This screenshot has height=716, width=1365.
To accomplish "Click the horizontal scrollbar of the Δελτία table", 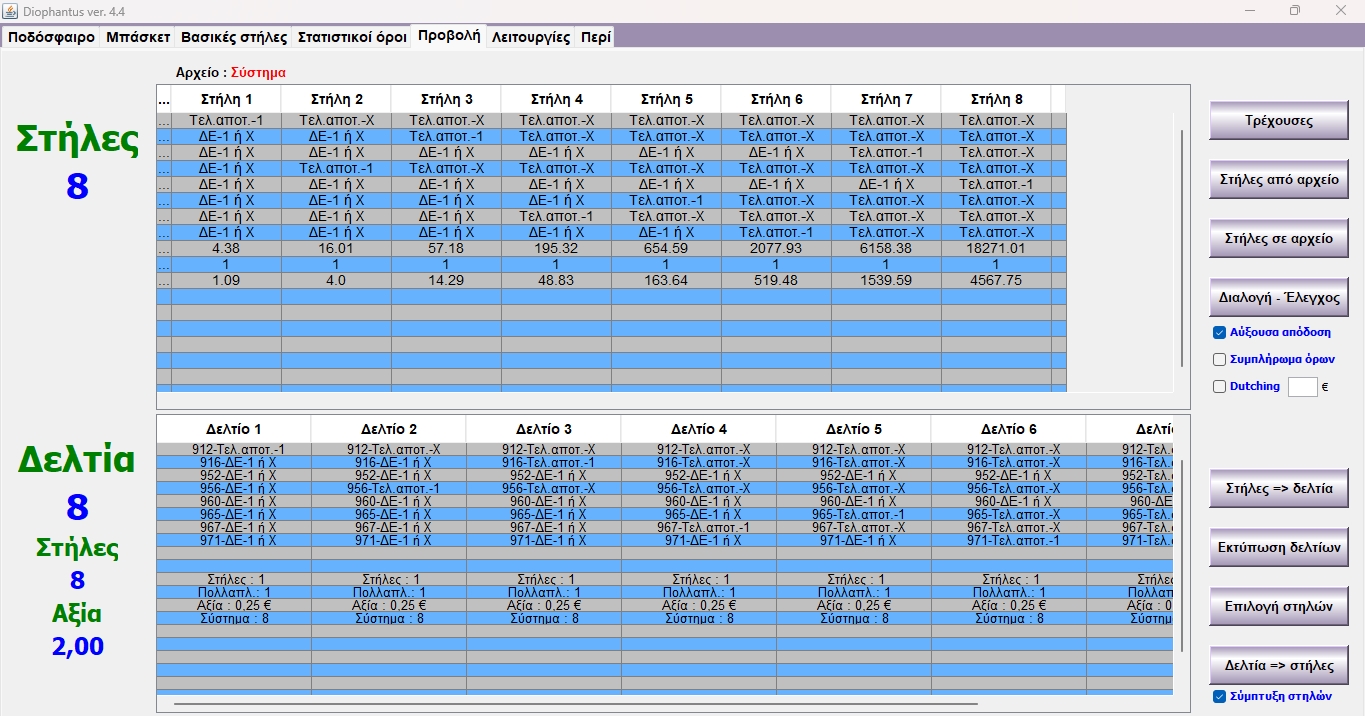I will (x=575, y=704).
